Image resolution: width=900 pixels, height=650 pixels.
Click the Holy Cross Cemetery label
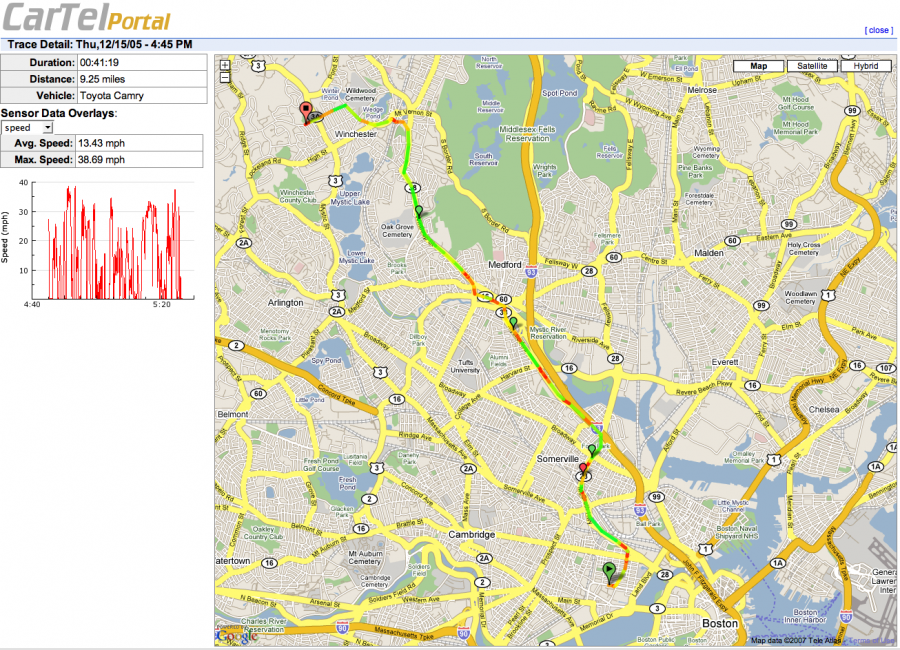click(804, 249)
